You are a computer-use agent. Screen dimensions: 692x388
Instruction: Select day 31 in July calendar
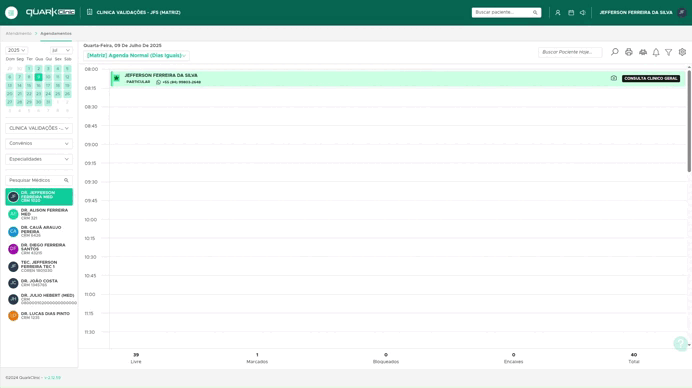48,102
